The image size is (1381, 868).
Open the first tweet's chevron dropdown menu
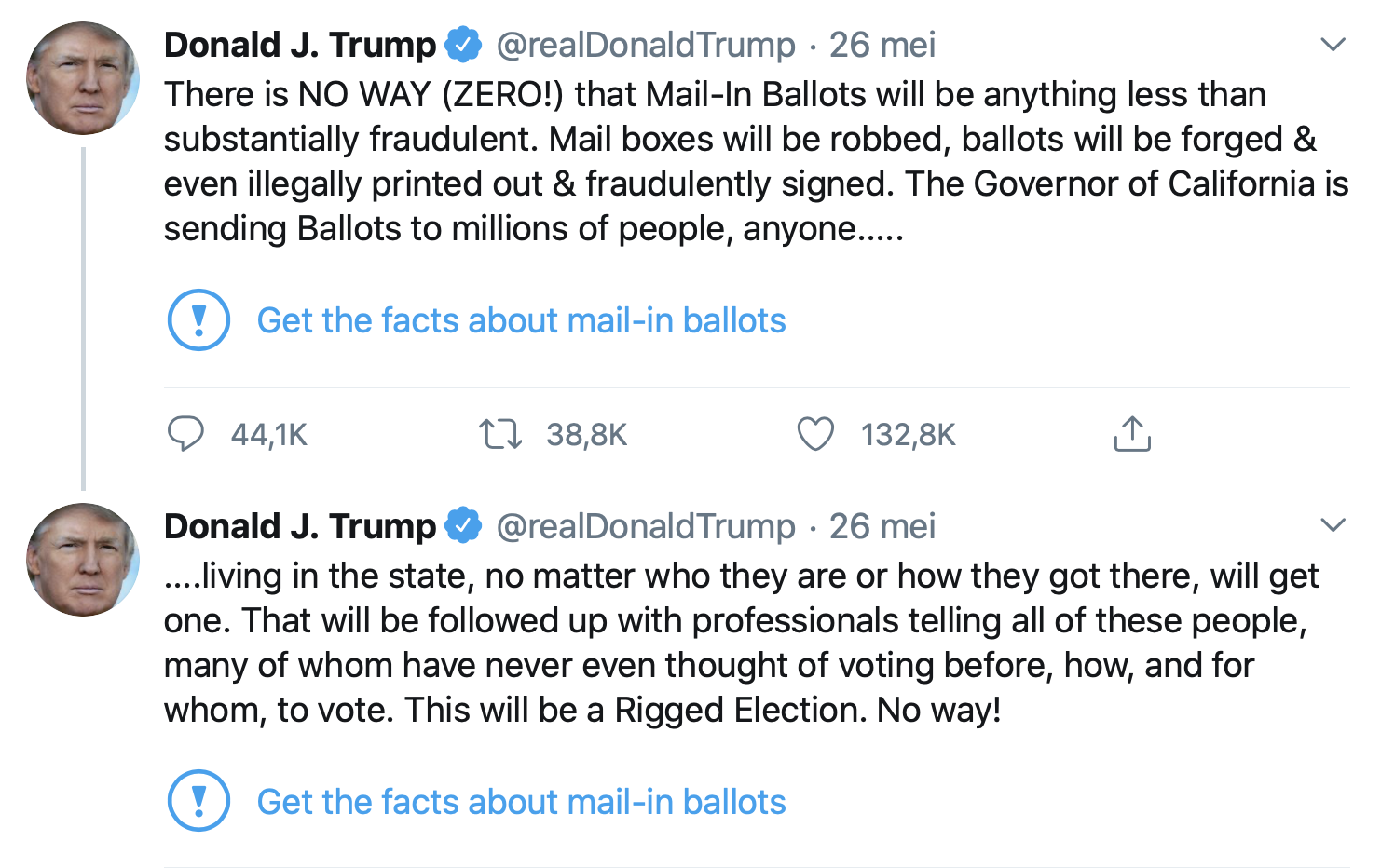(x=1333, y=45)
